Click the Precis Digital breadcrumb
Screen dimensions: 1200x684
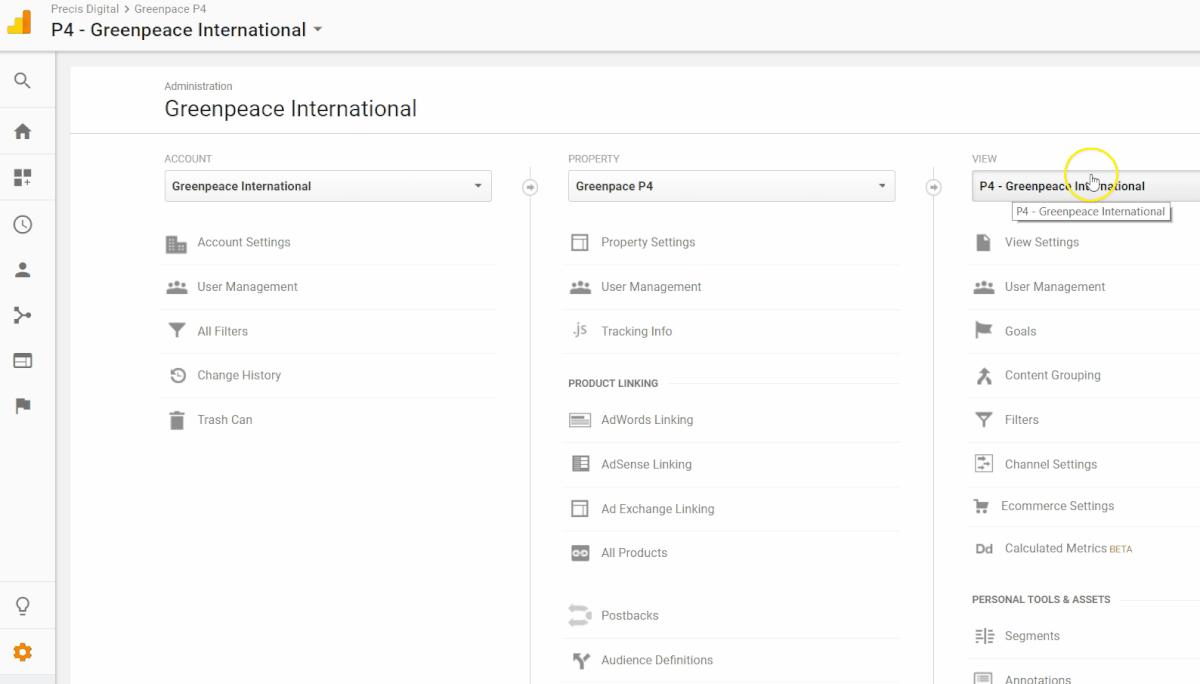coord(85,9)
